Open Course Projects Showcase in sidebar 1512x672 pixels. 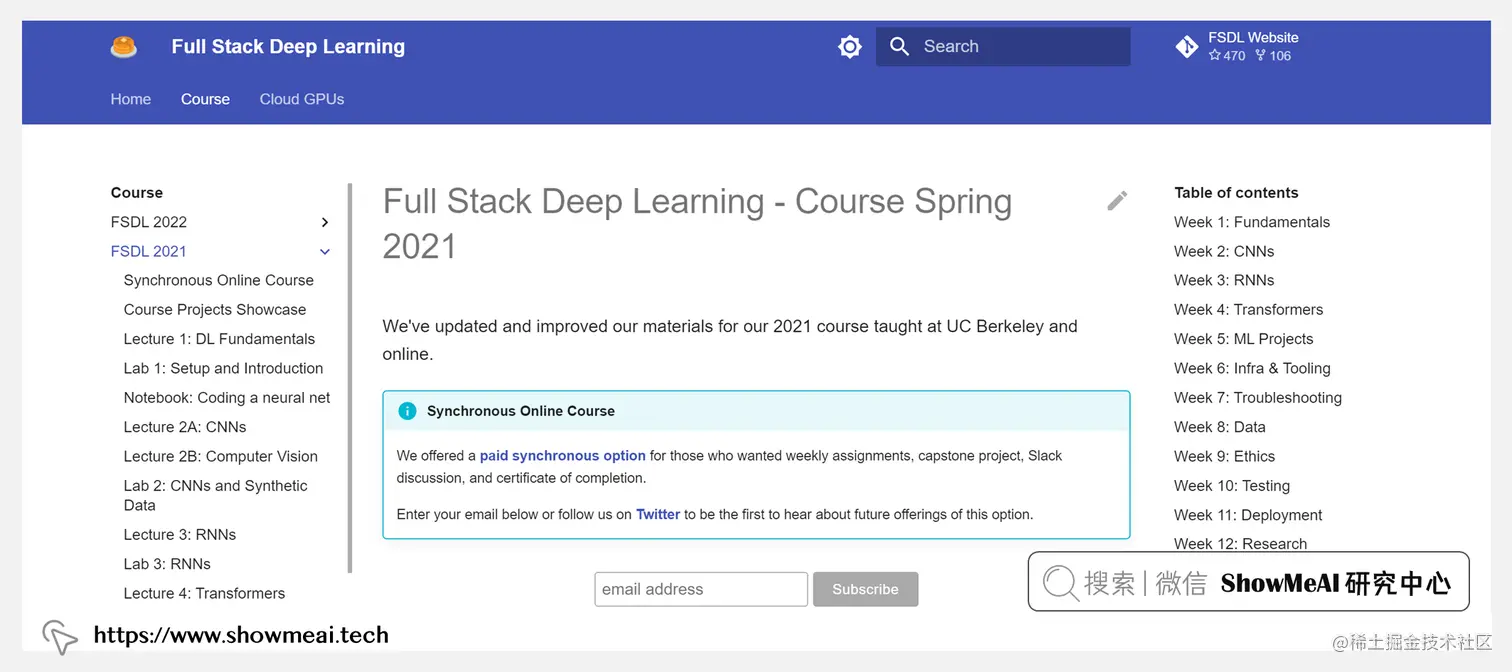point(214,309)
